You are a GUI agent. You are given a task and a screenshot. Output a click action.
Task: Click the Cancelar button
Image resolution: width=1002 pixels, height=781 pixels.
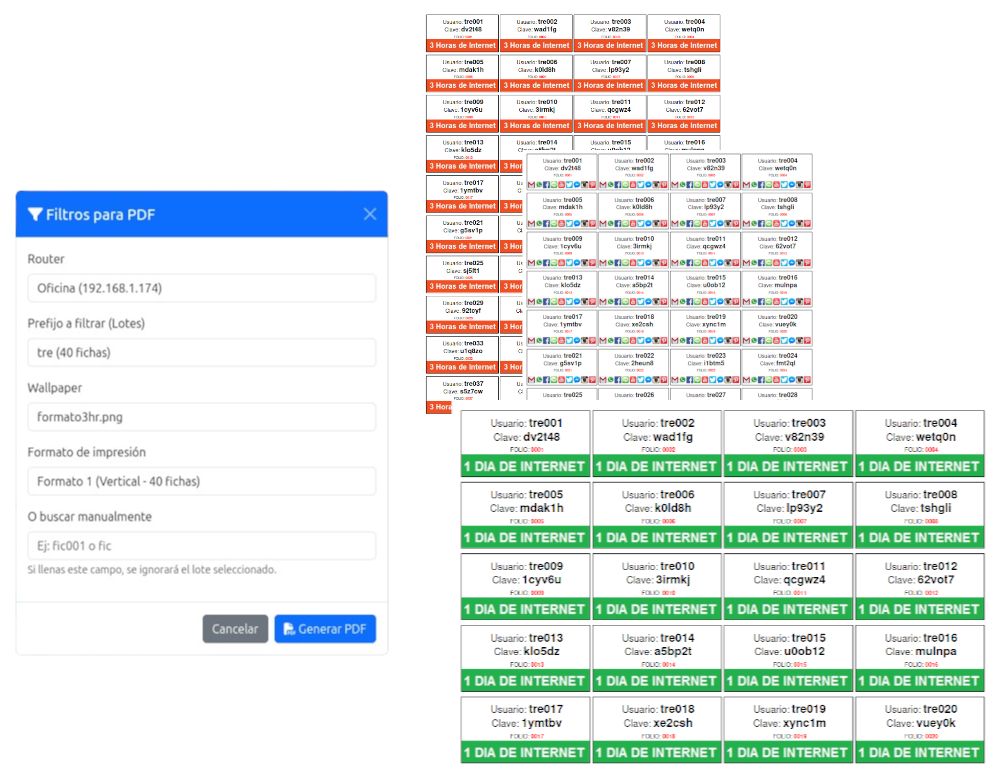coord(235,629)
